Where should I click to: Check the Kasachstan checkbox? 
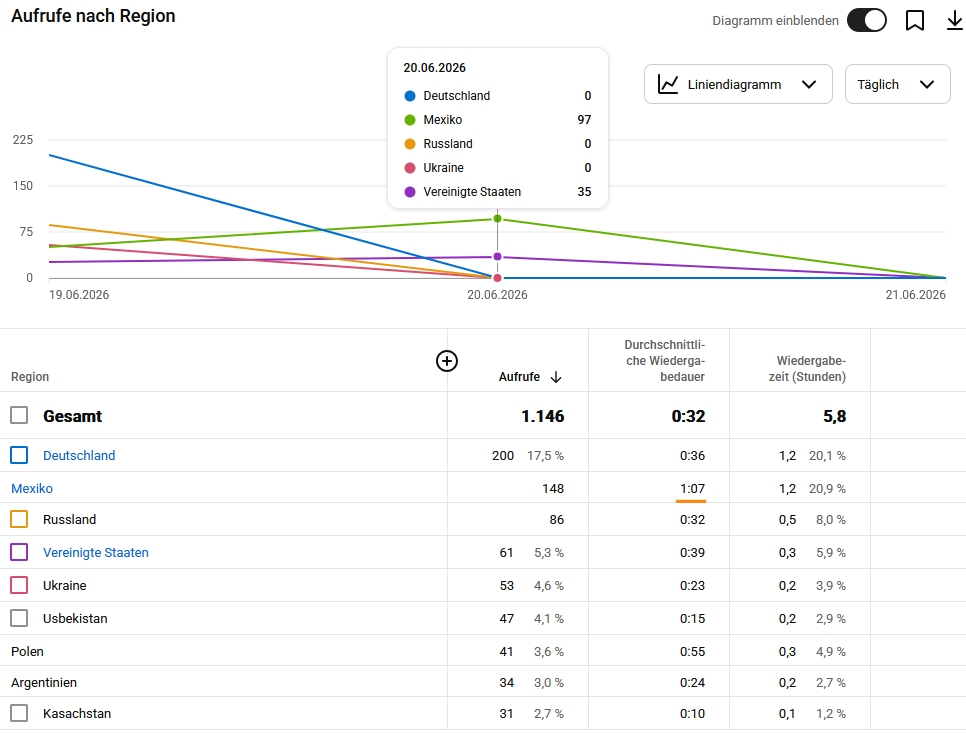click(x=19, y=713)
